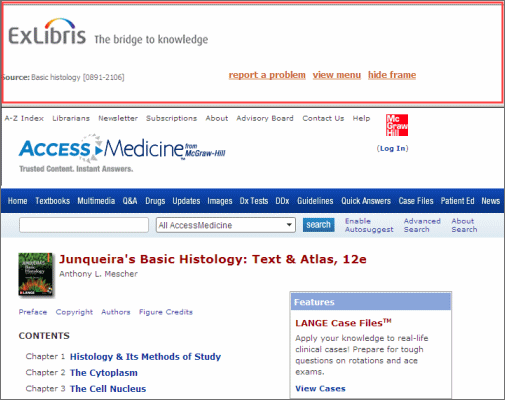This screenshot has height=400, width=505.
Task: Click the Features panel header
Action: point(371,302)
